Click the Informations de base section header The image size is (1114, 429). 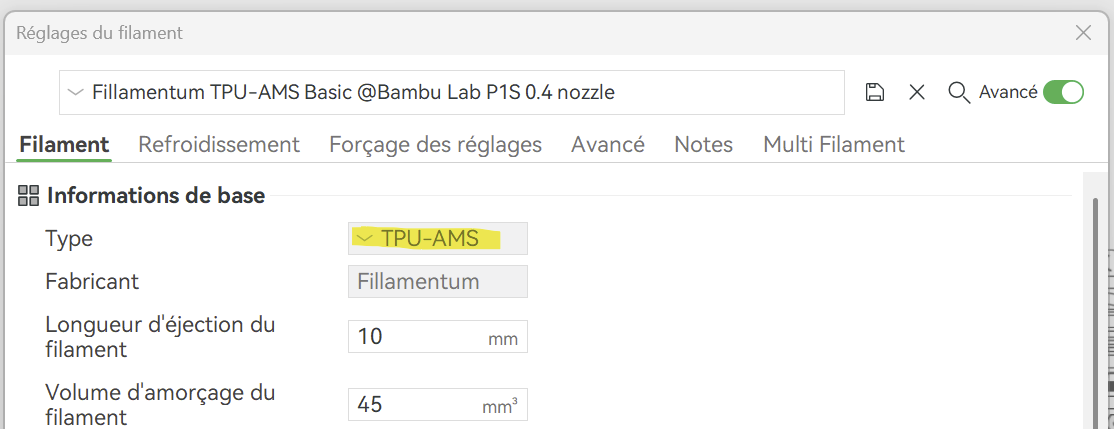pos(156,195)
